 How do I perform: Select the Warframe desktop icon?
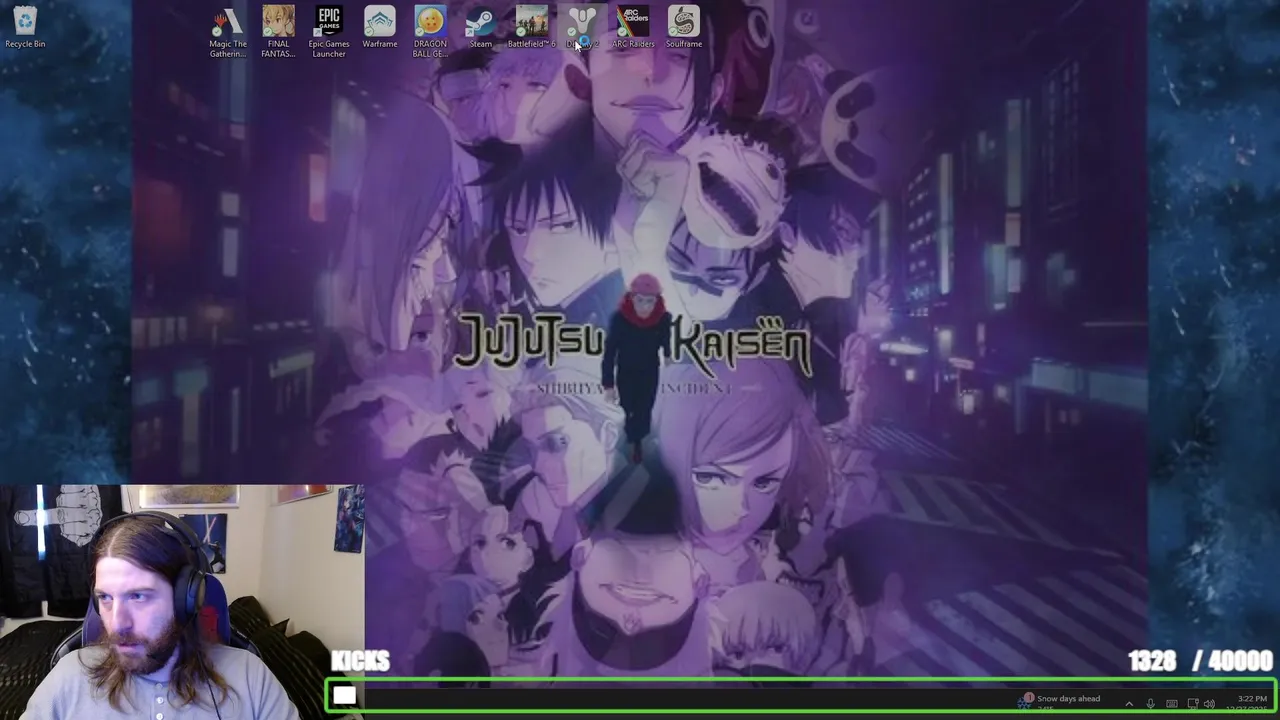(380, 27)
